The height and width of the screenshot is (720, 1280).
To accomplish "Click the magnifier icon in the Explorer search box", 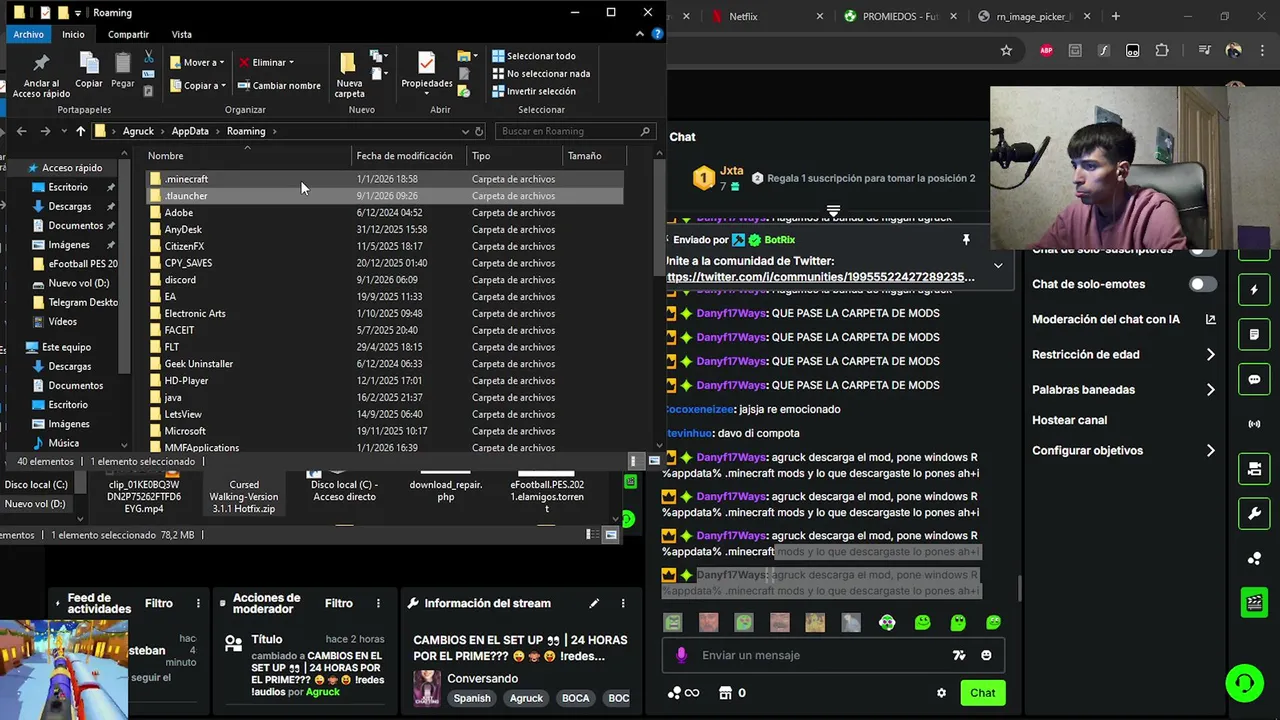I will coord(645,131).
